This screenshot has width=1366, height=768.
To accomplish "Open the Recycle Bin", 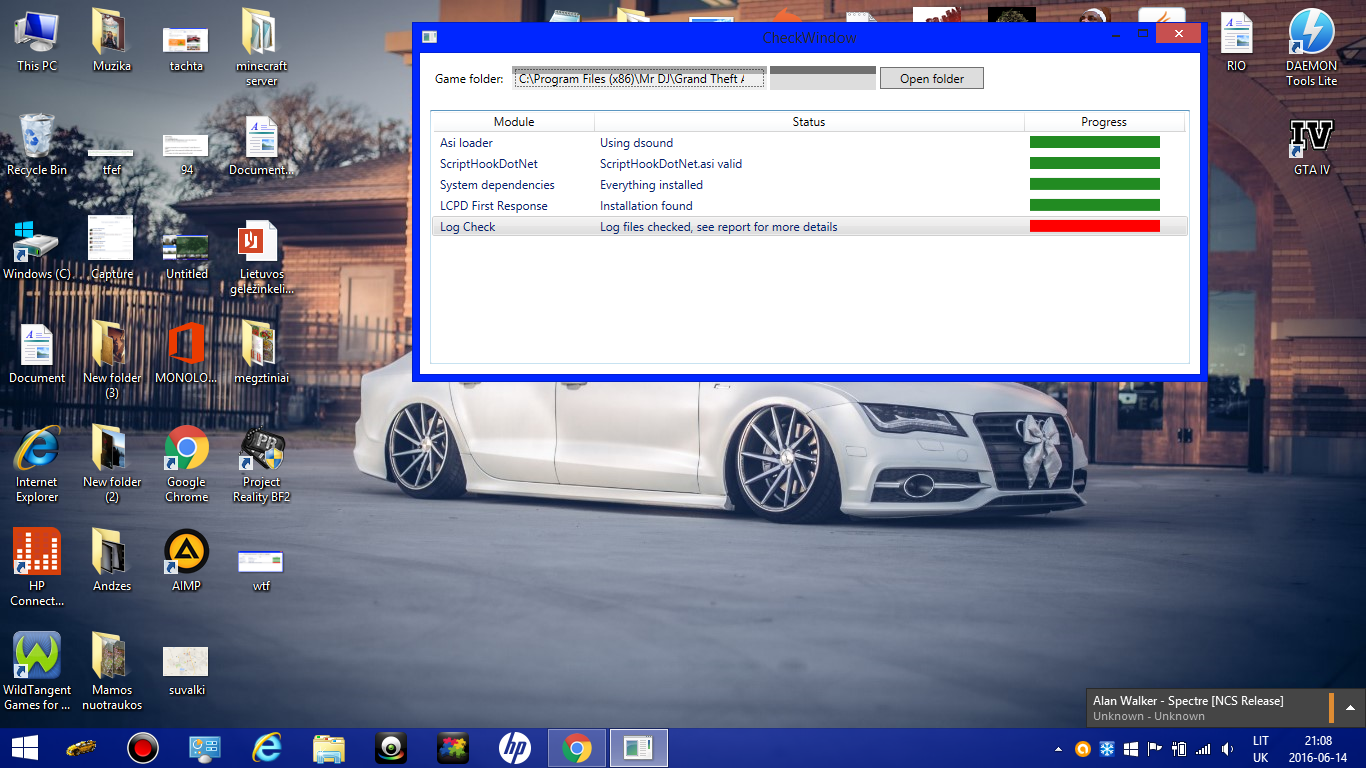I will [37, 145].
